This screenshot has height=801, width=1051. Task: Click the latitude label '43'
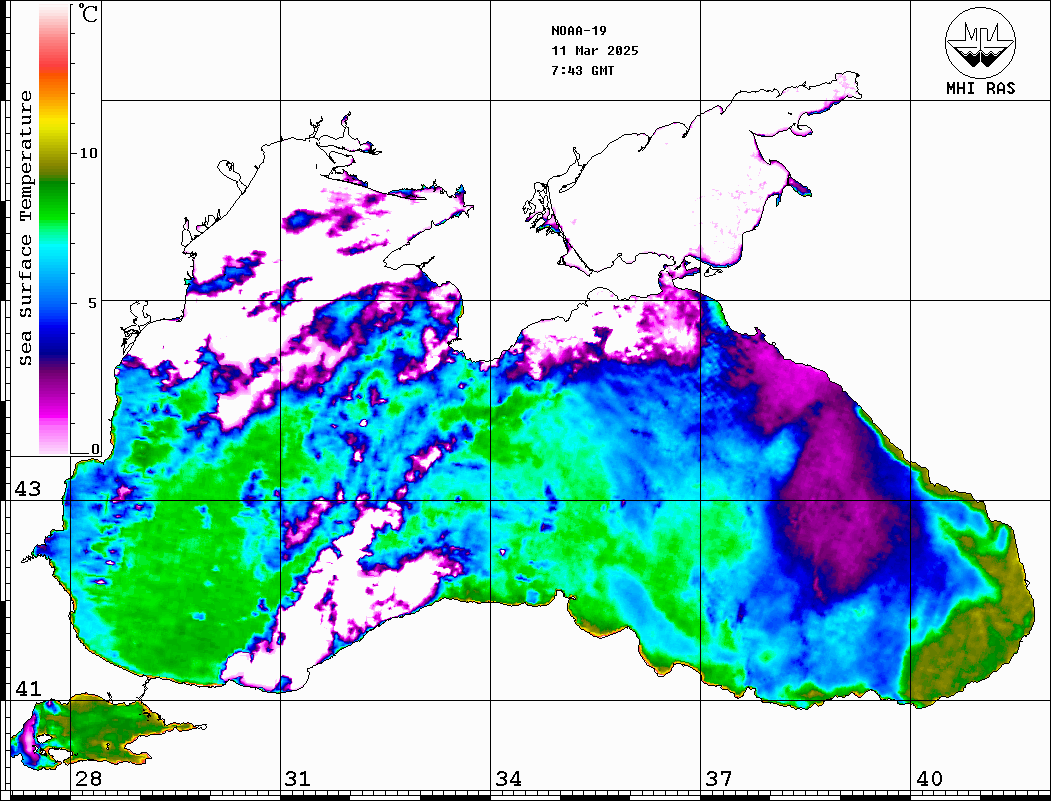28,489
